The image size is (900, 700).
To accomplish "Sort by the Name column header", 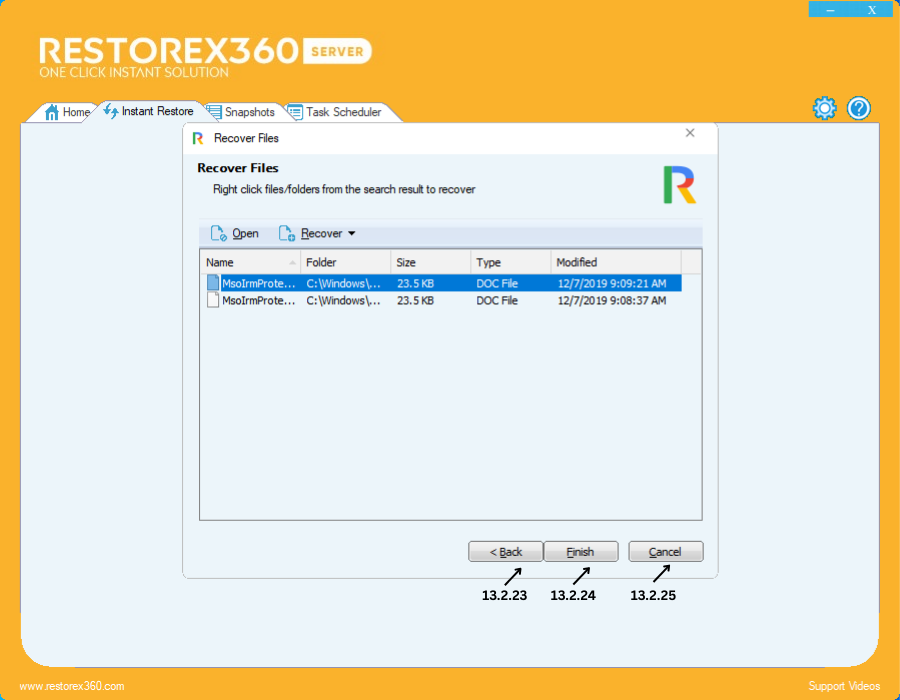I will click(x=250, y=262).
